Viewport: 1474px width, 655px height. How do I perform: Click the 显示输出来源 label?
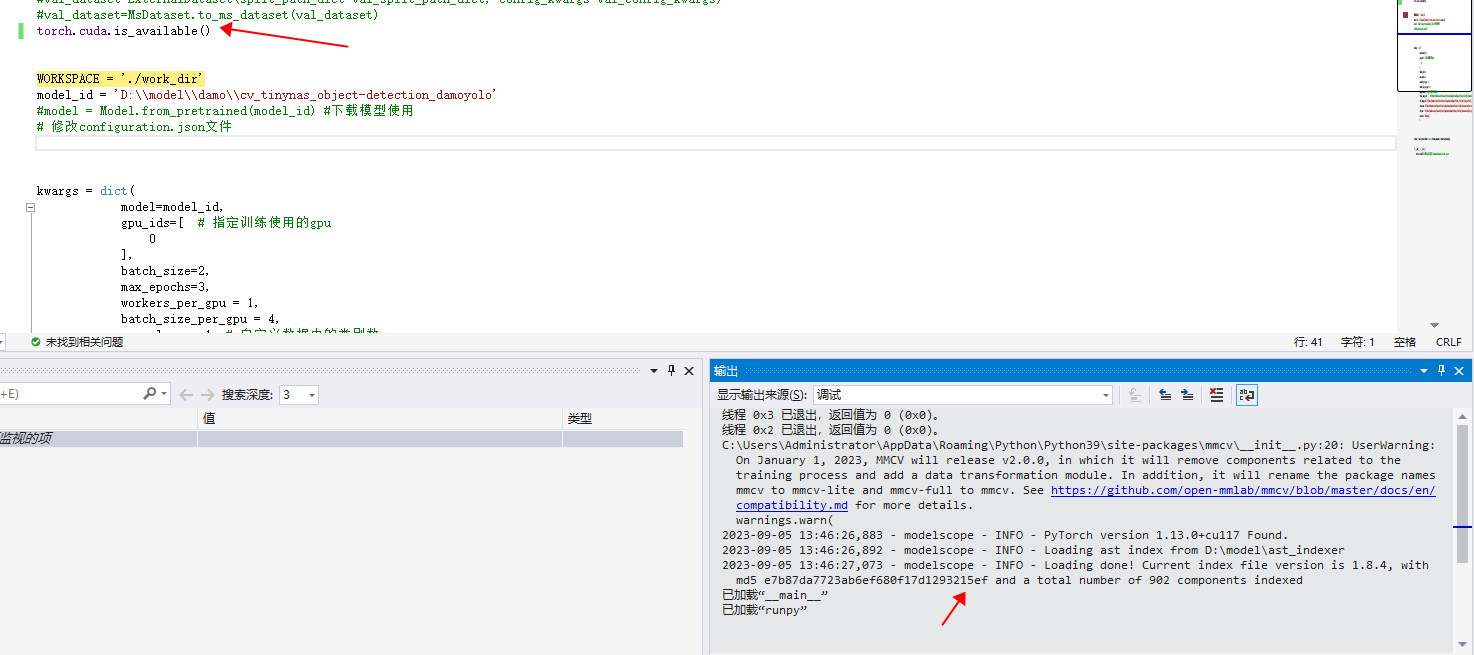pos(762,395)
